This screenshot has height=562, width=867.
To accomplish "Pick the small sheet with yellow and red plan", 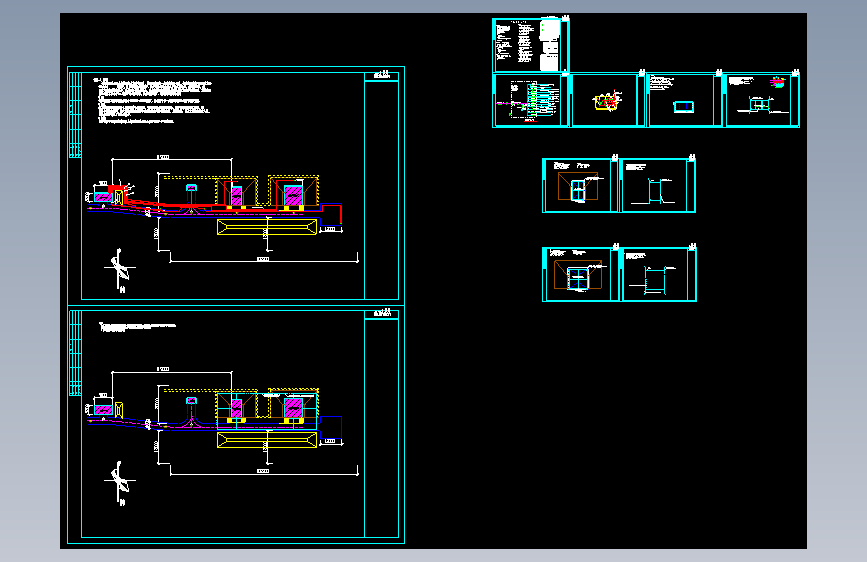I will [608, 100].
